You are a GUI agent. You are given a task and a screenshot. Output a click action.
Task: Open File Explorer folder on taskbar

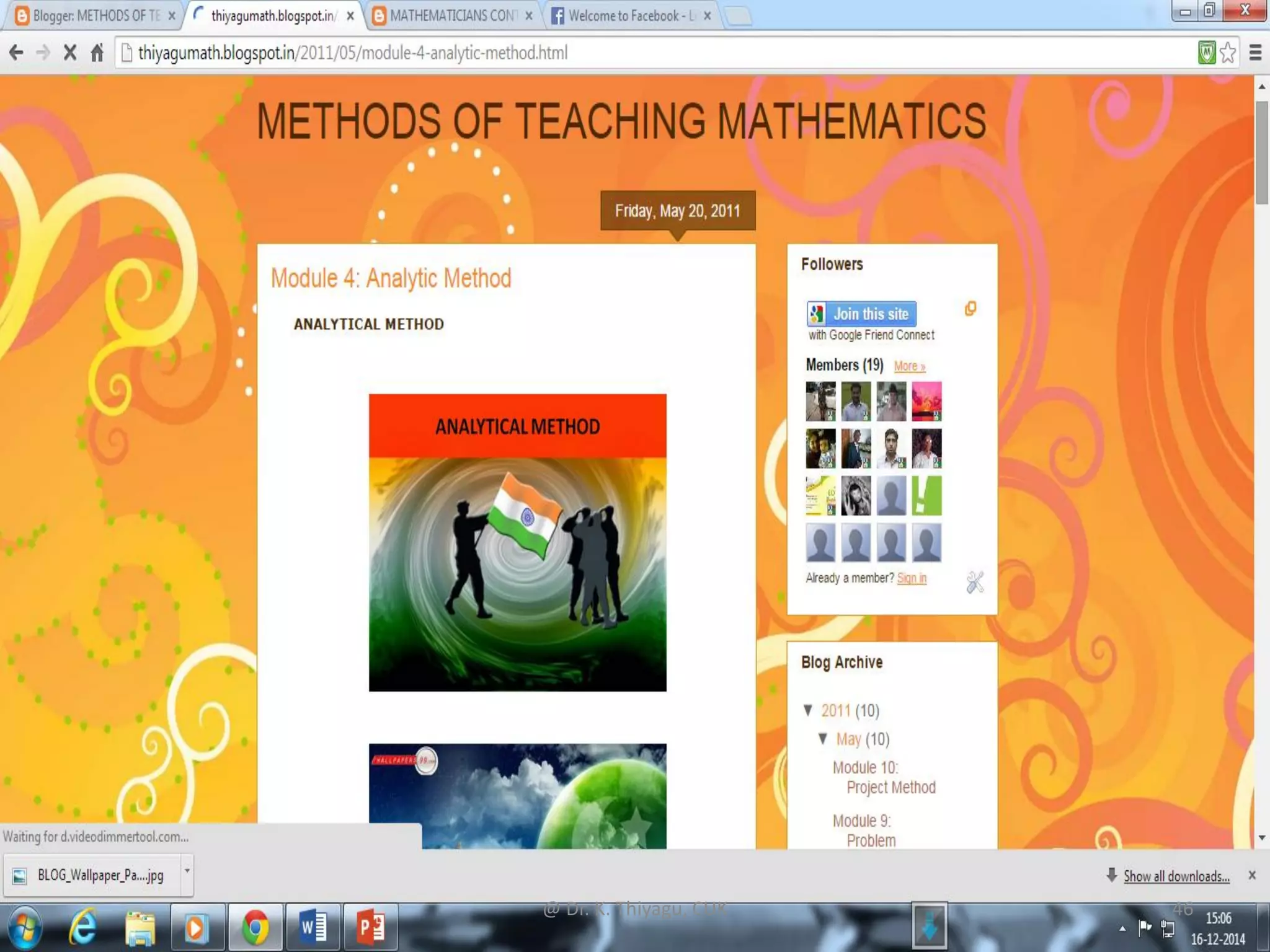pyautogui.click(x=140, y=927)
